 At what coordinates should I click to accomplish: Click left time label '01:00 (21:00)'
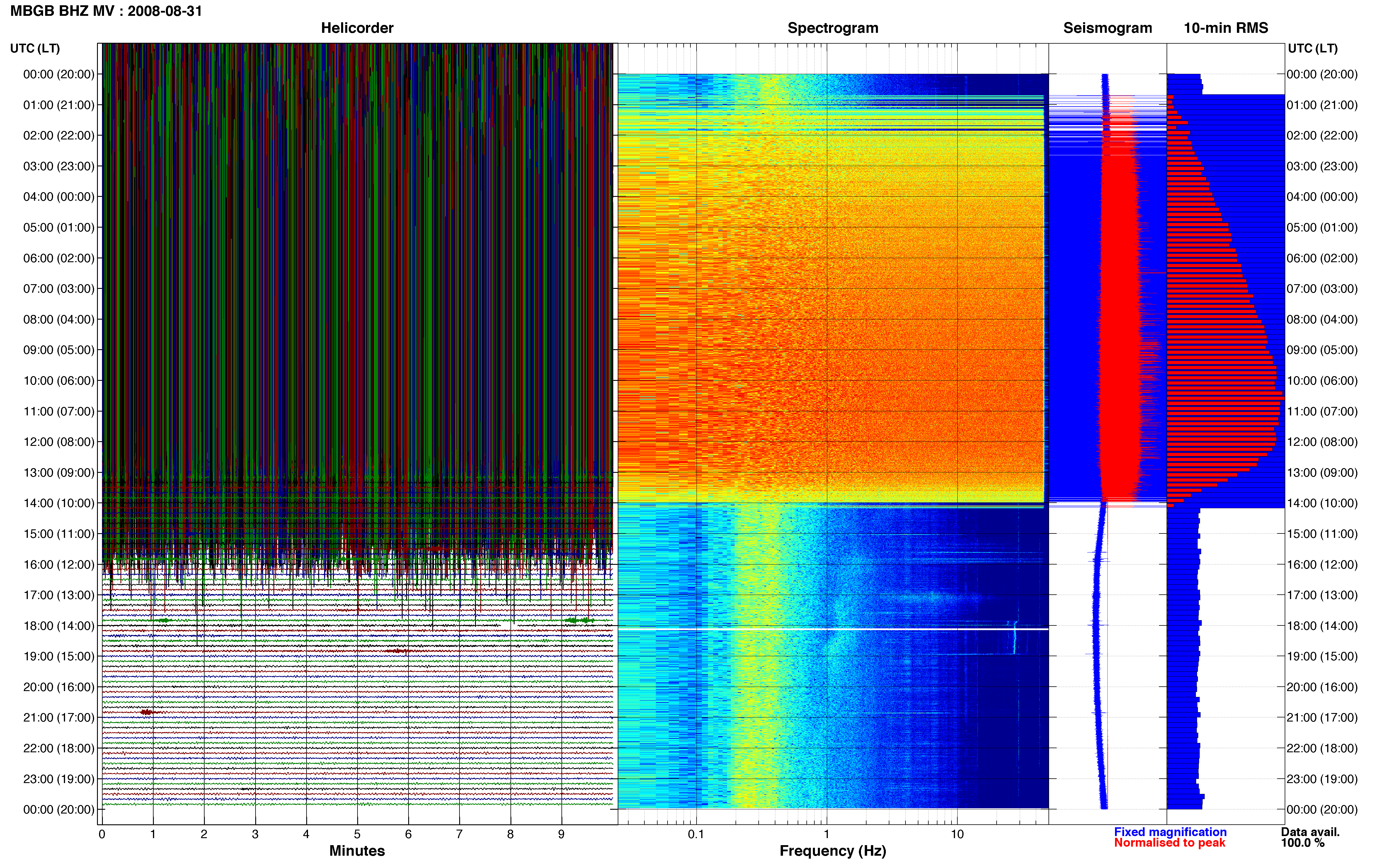pyautogui.click(x=59, y=105)
